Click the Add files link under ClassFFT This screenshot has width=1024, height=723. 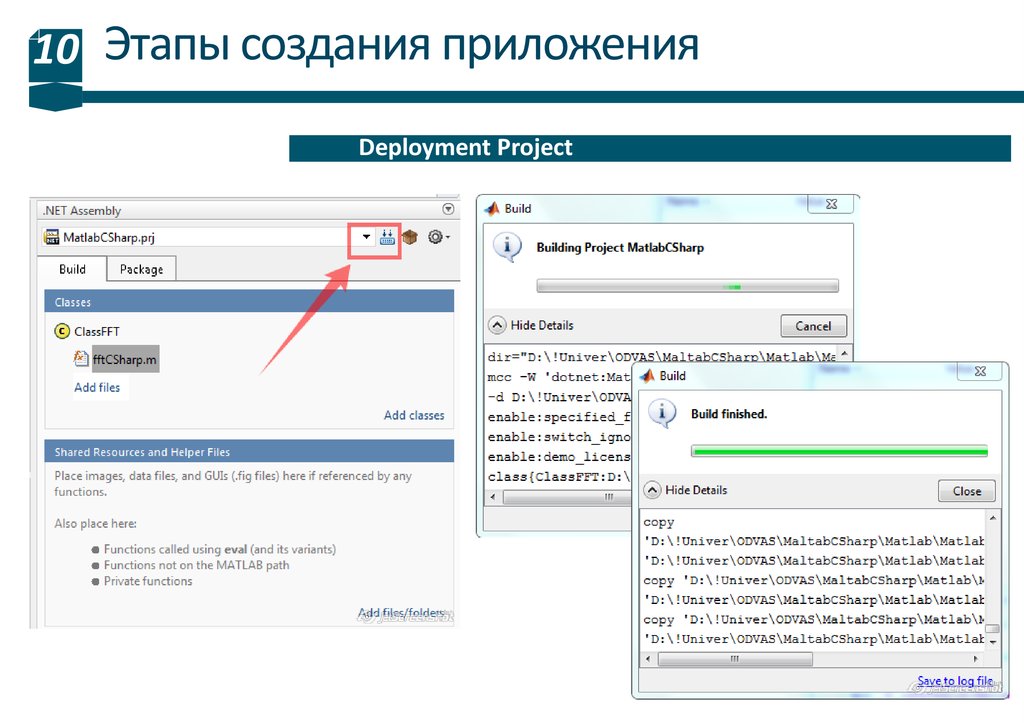coord(97,387)
